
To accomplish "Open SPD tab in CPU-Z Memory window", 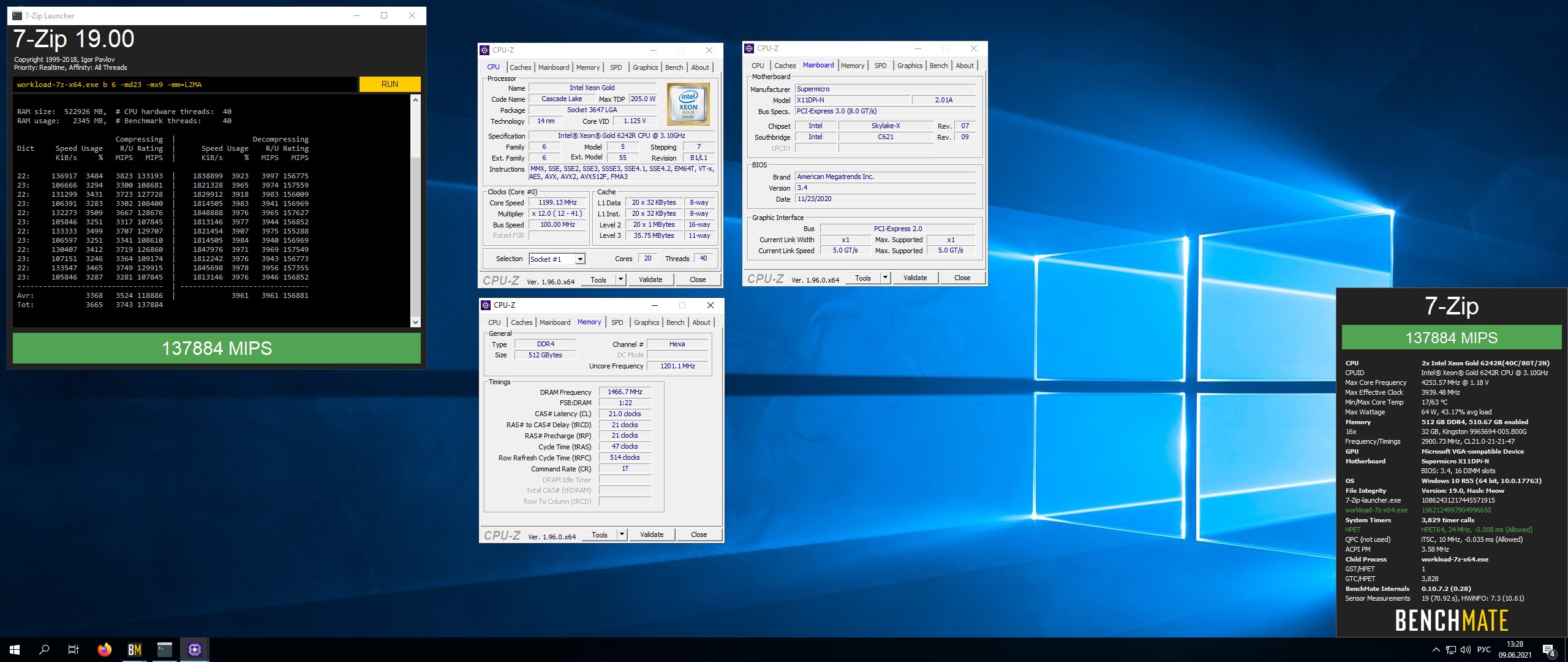I will click(x=617, y=322).
